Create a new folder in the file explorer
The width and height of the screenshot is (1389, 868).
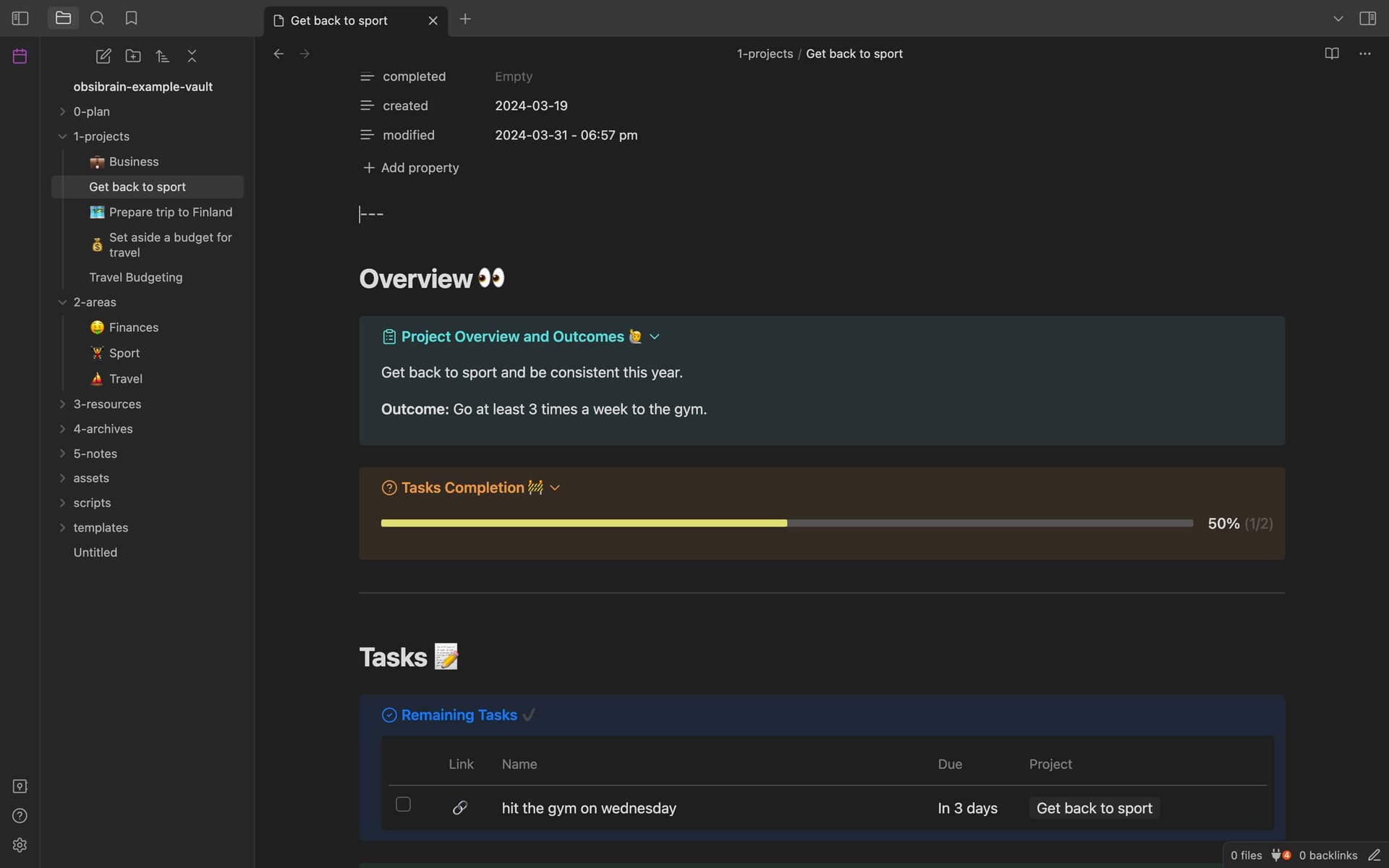[x=133, y=56]
